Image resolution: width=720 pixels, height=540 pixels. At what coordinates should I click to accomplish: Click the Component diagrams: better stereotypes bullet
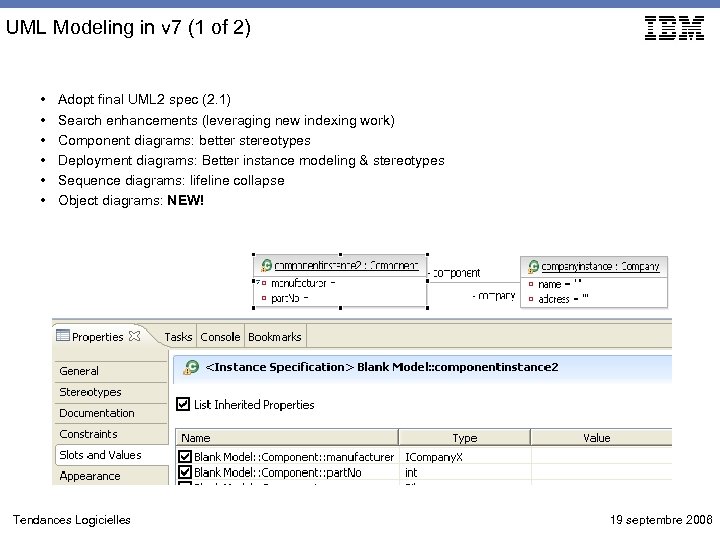184,141
